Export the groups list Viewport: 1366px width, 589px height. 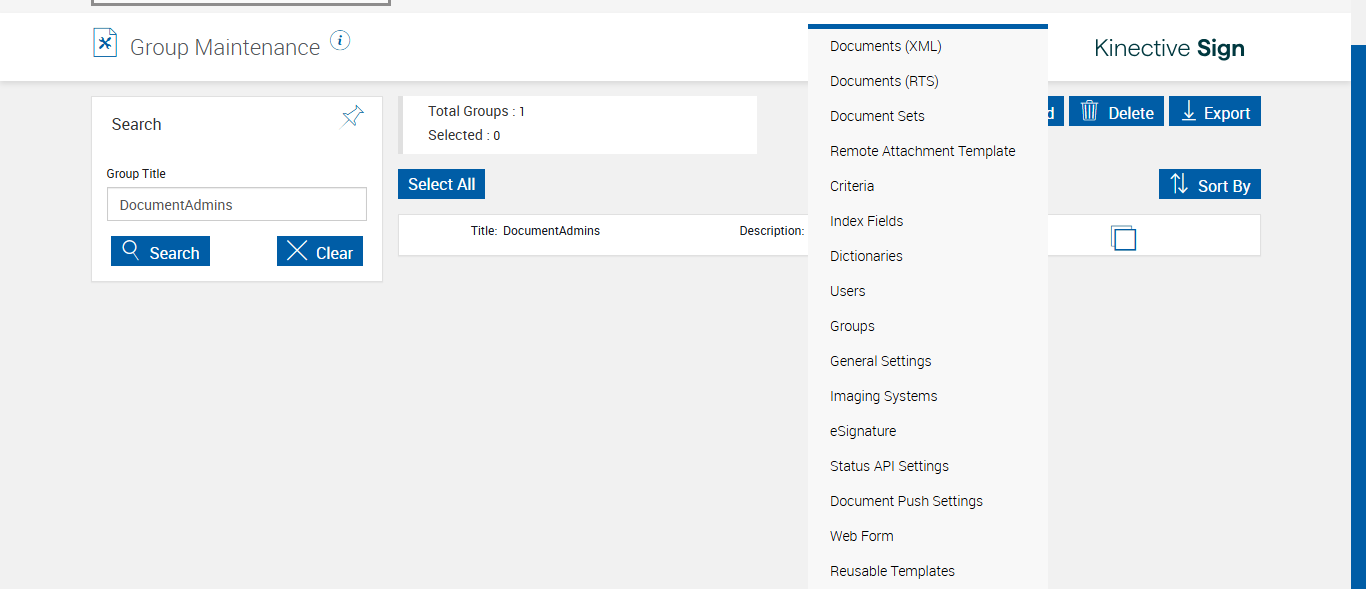point(1215,112)
